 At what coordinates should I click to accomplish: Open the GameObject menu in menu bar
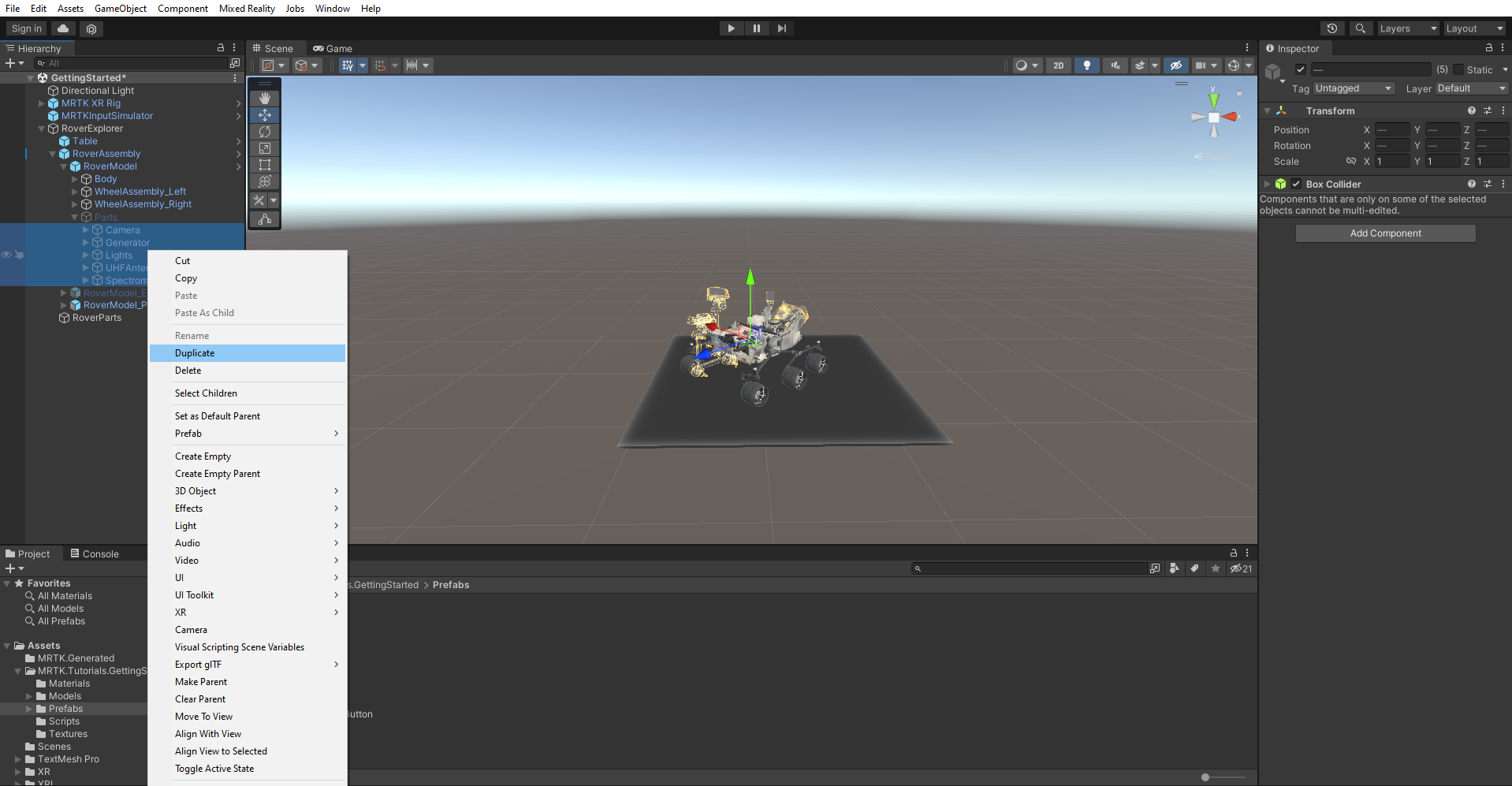(121, 9)
